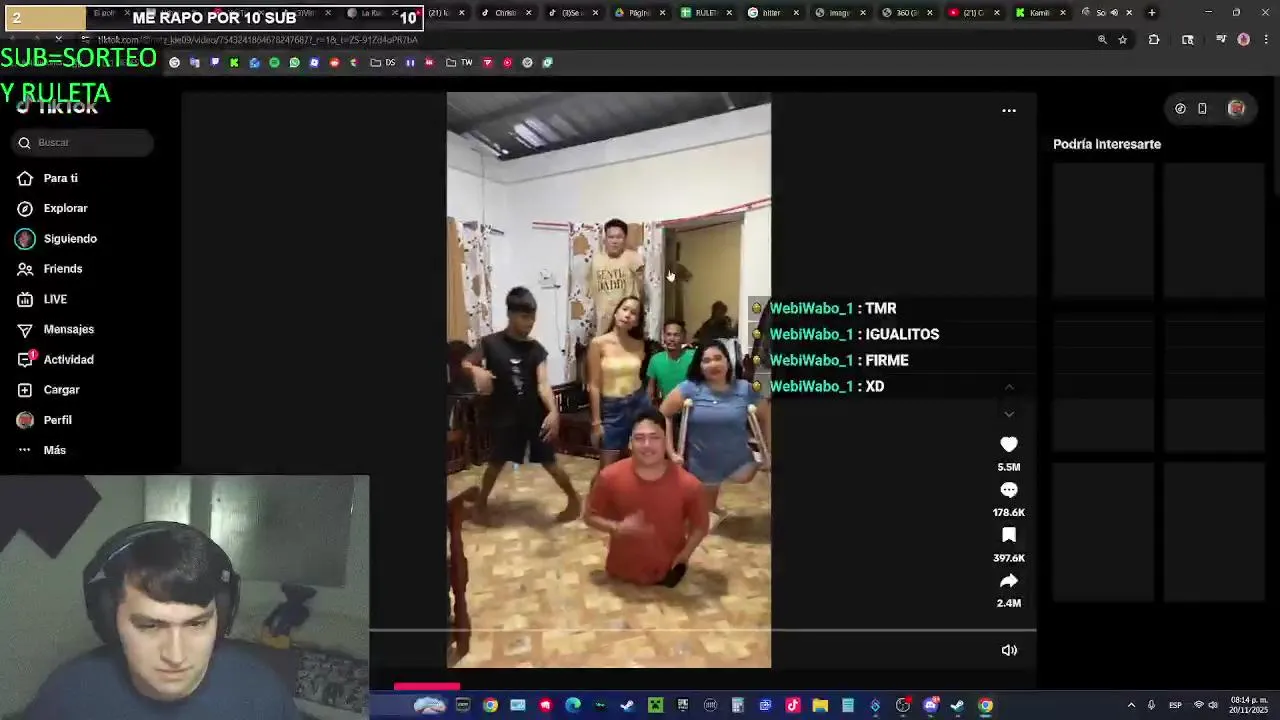This screenshot has width=1280, height=720.
Task: Switch to the RULETA browser tab
Action: [x=706, y=13]
